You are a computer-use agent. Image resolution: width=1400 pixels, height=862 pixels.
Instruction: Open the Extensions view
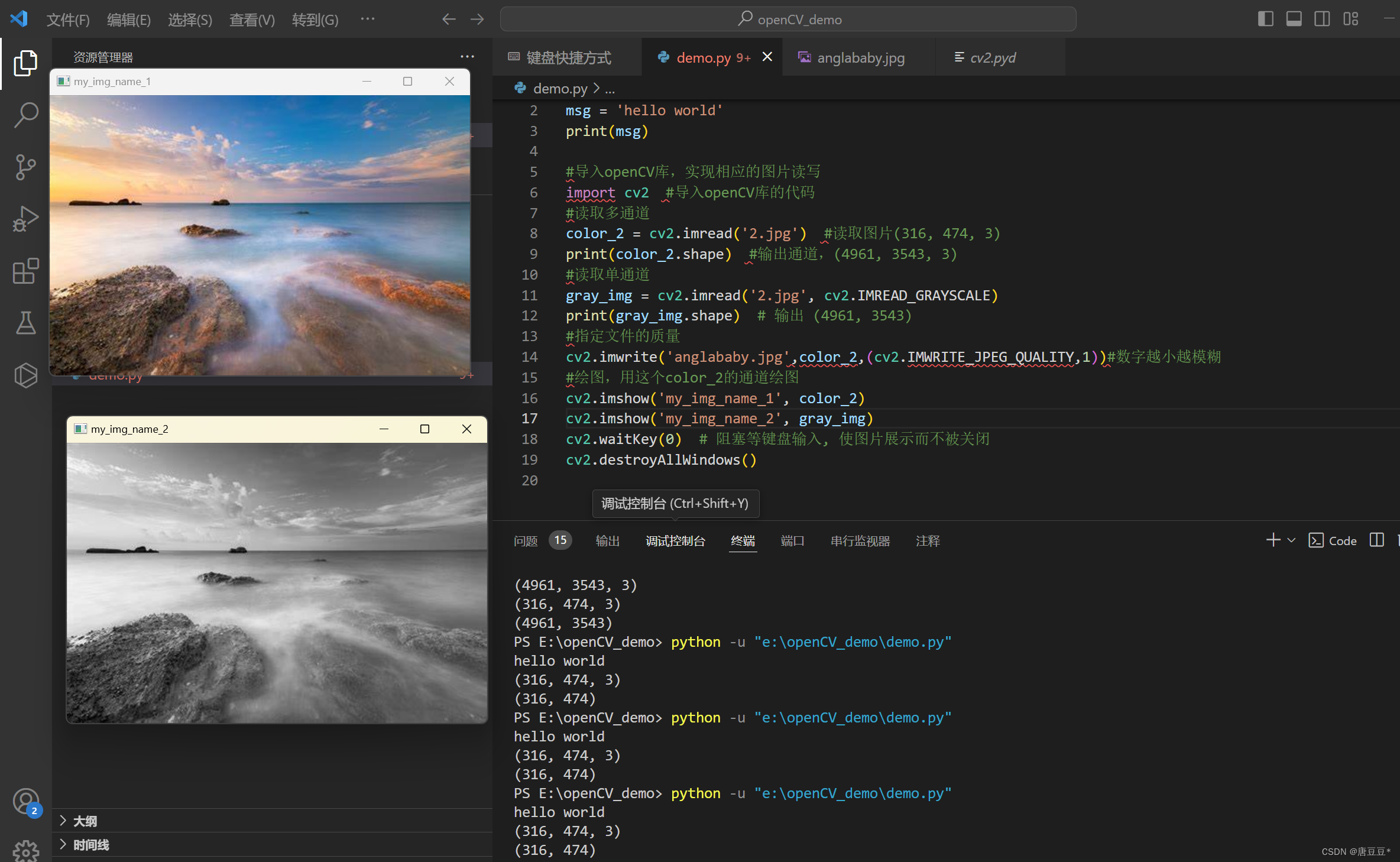[x=25, y=271]
